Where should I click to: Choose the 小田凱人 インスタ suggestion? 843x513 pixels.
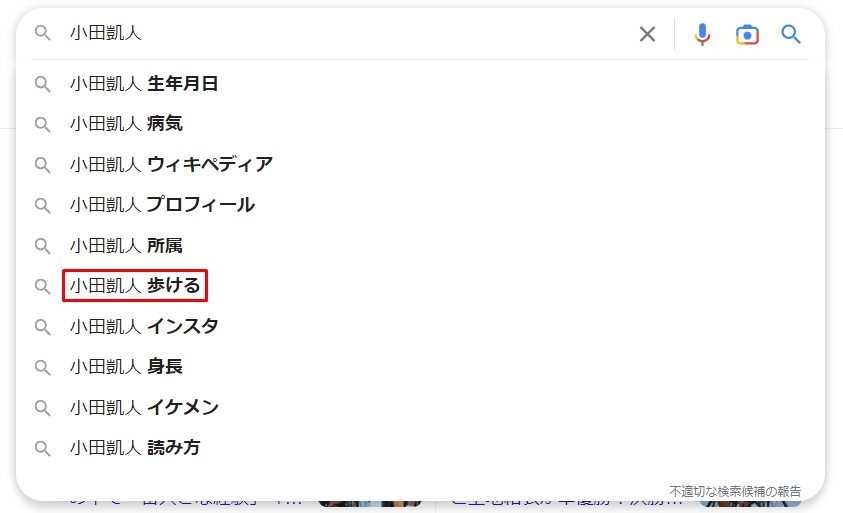pyautogui.click(x=144, y=326)
